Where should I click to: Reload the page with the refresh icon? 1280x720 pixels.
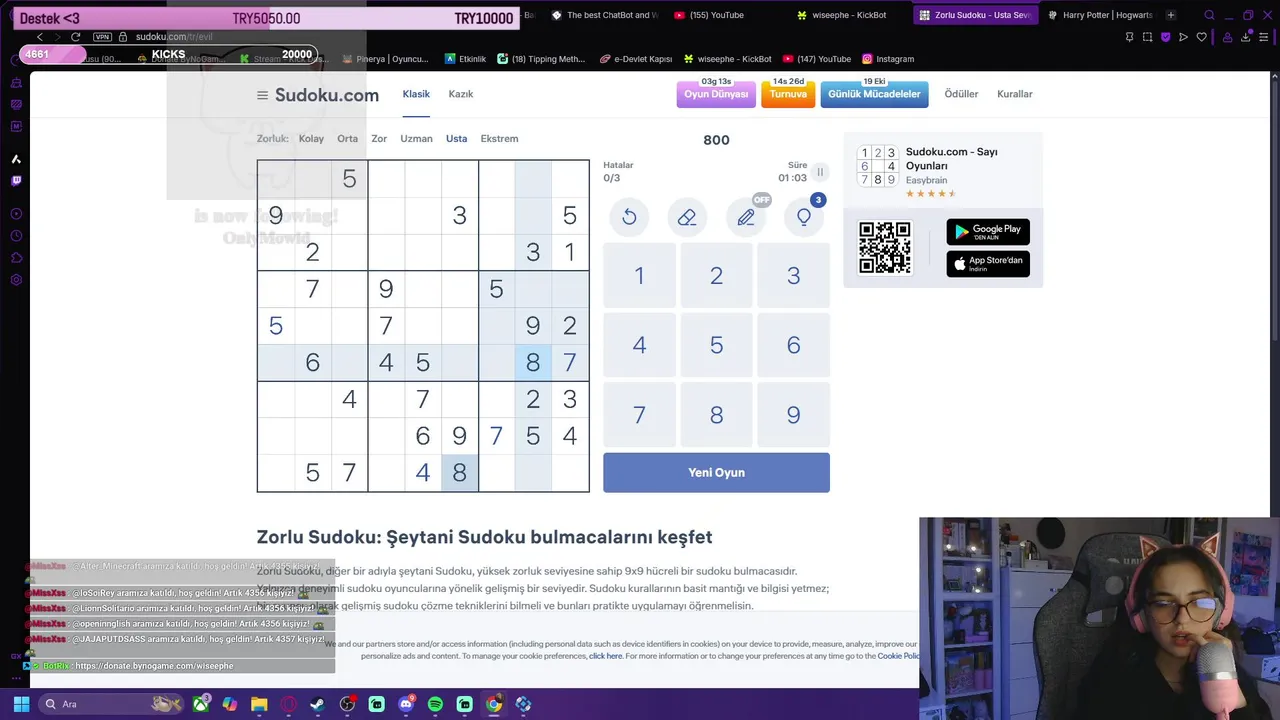coord(75,37)
